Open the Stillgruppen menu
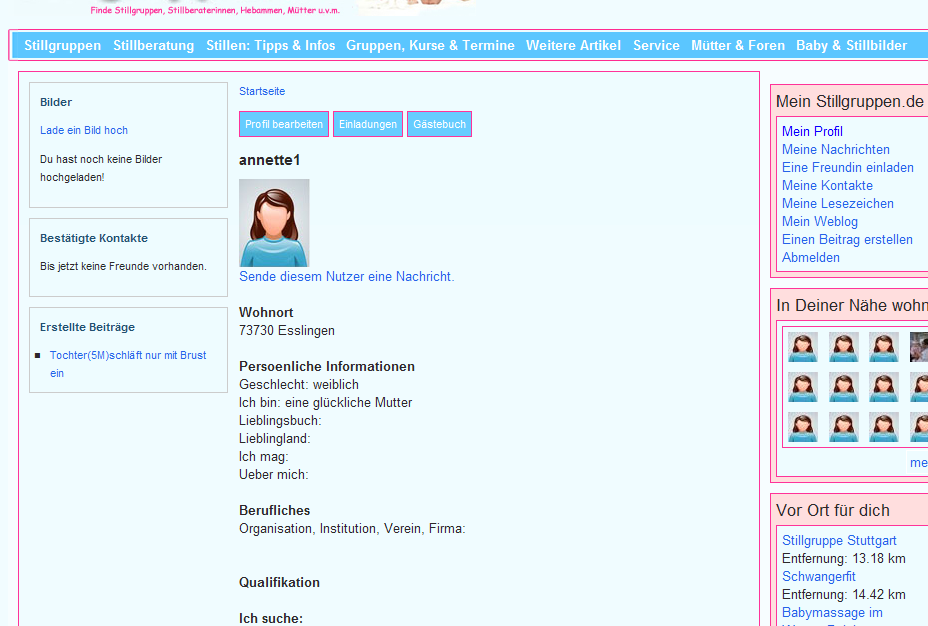The height and width of the screenshot is (626, 928). pos(62,45)
